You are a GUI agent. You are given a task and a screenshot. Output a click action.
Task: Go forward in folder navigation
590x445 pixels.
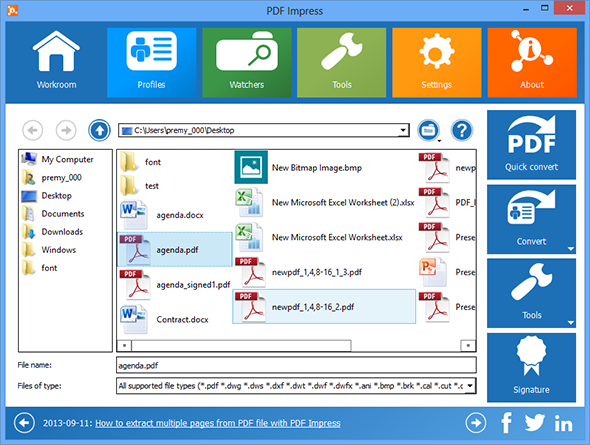pyautogui.click(x=66, y=130)
